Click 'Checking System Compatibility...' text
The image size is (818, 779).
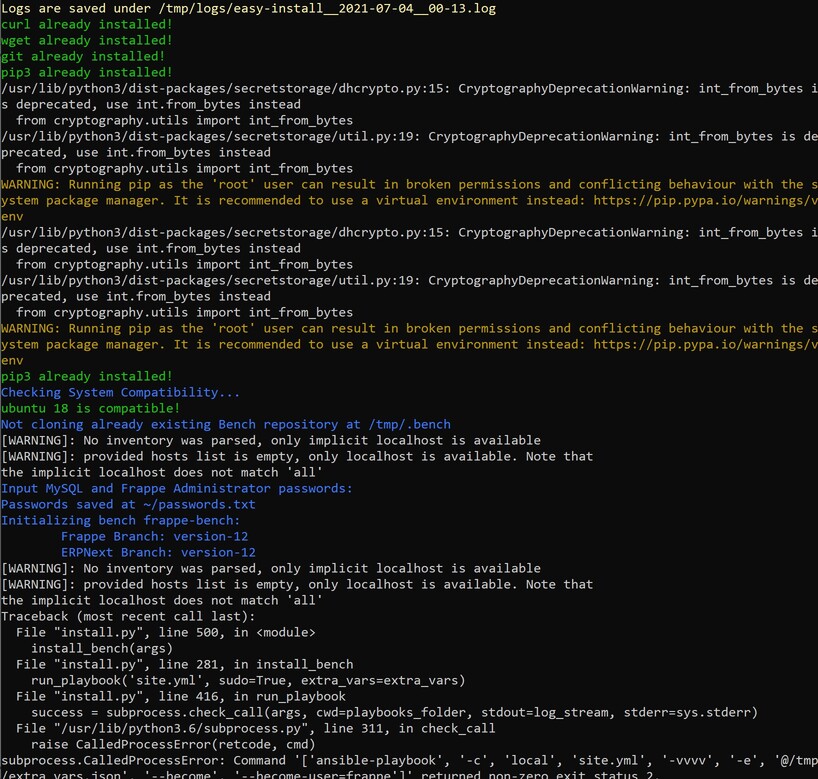click(120, 392)
